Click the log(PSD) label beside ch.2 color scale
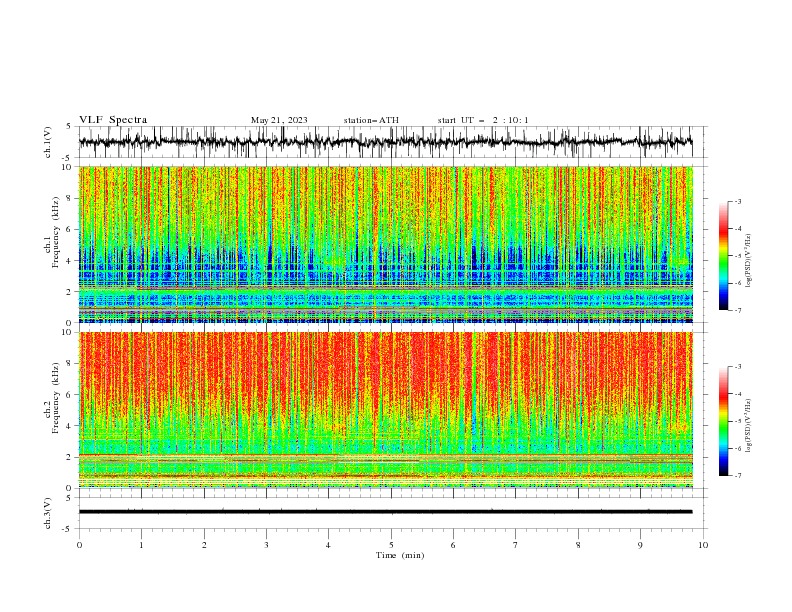 point(748,426)
